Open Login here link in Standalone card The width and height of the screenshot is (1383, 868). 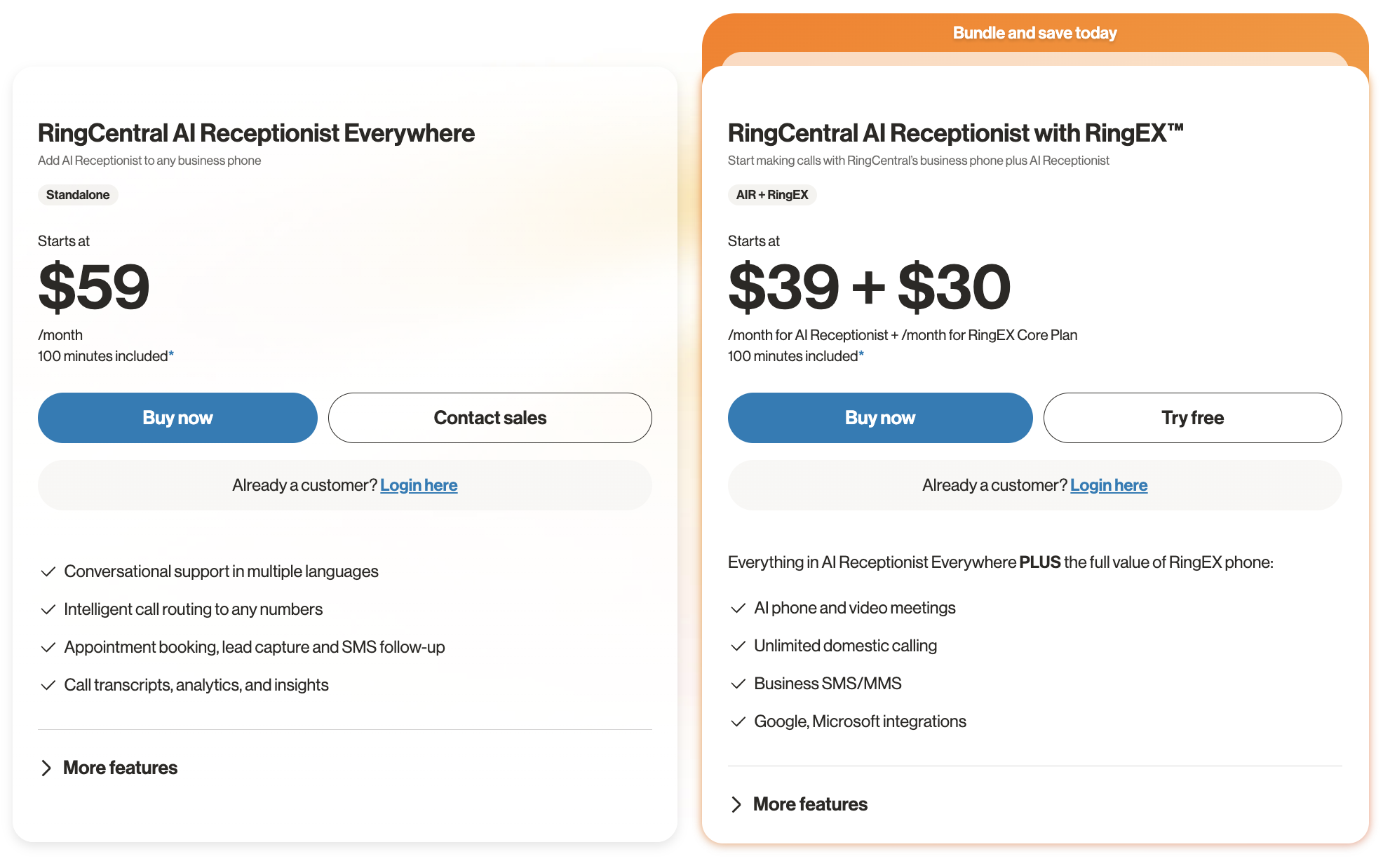coord(419,485)
